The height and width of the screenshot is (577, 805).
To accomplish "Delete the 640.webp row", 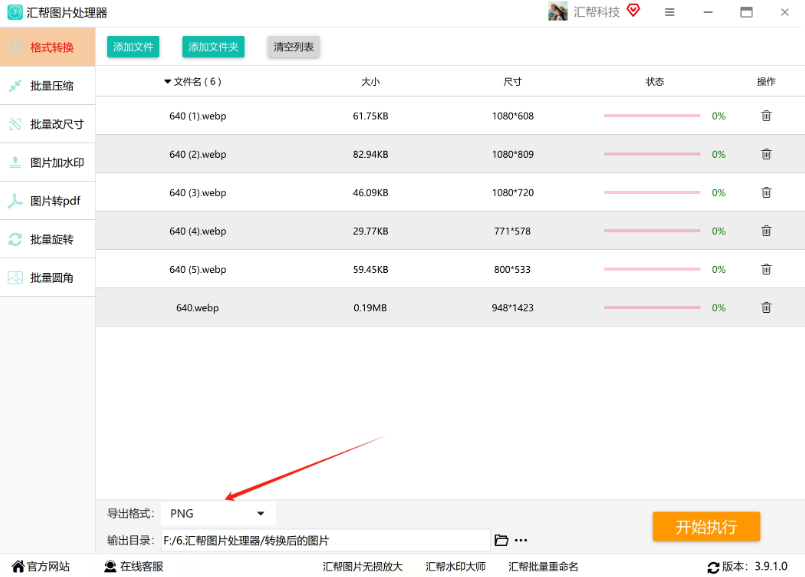I will pos(766,307).
